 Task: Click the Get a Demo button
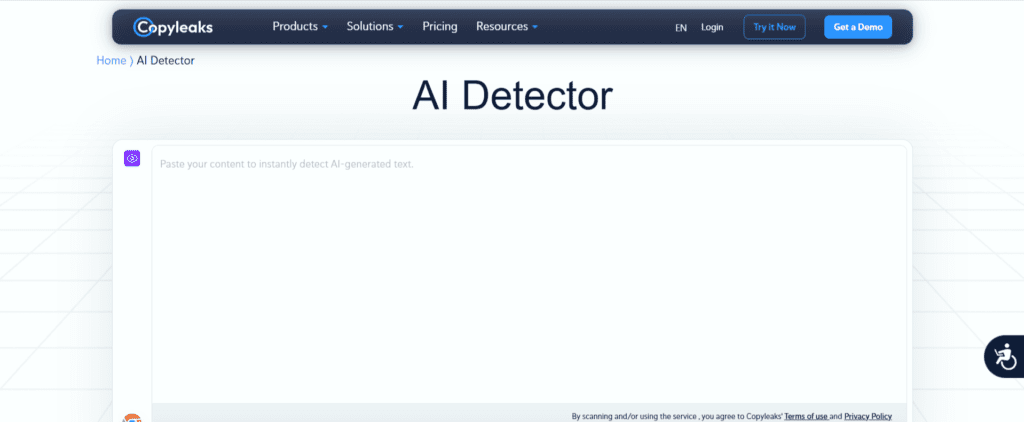(857, 27)
